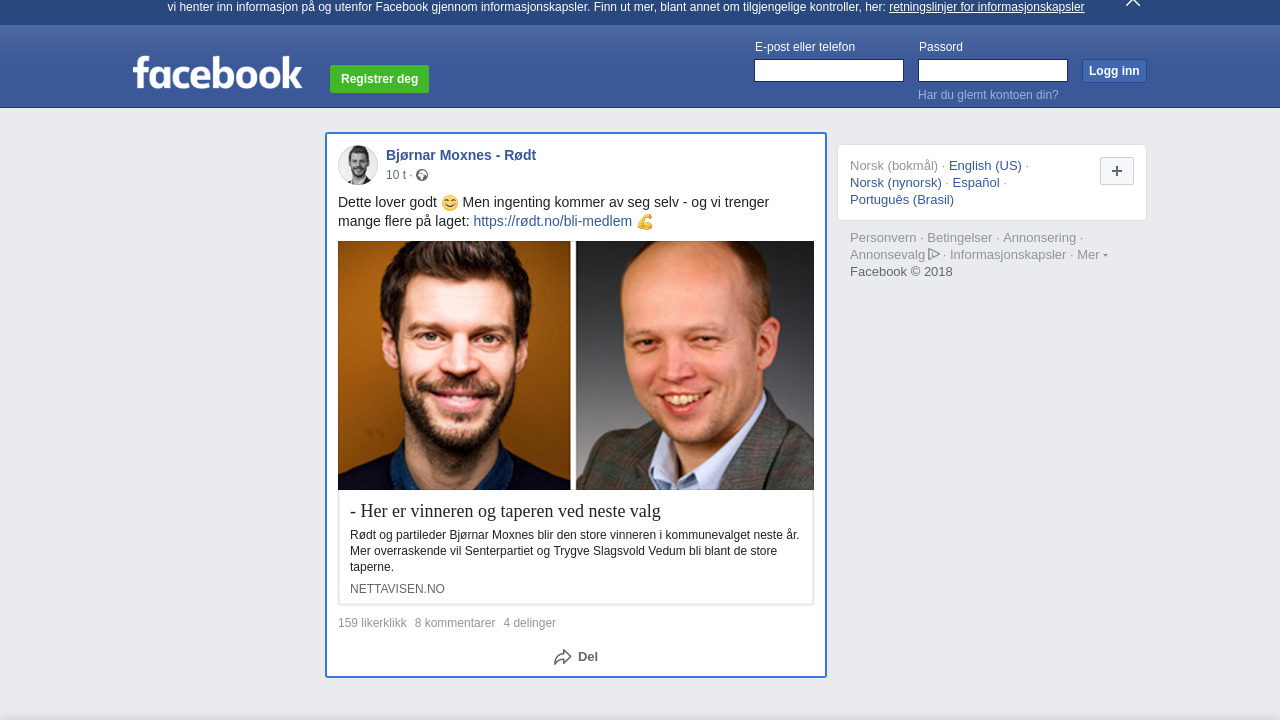Screen dimensions: 1280x720
Task: Open Betingelser footer link
Action: 960,238
